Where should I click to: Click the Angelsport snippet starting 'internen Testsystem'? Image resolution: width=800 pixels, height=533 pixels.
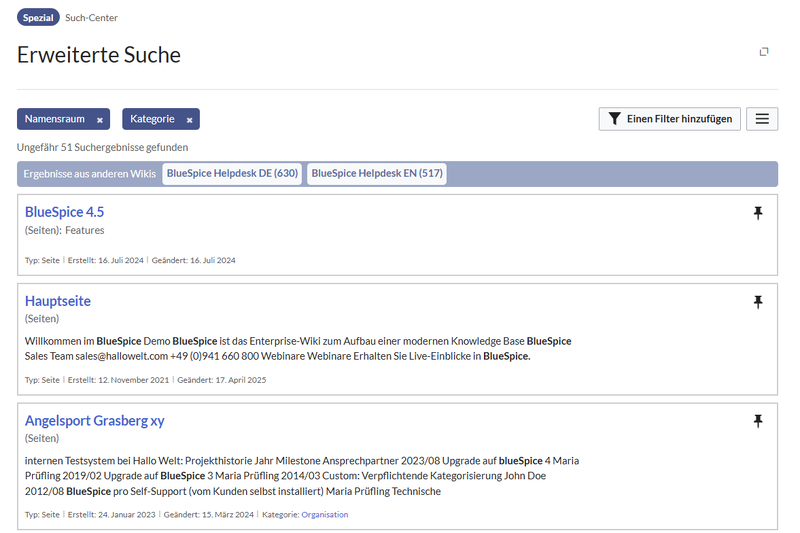coord(302,476)
